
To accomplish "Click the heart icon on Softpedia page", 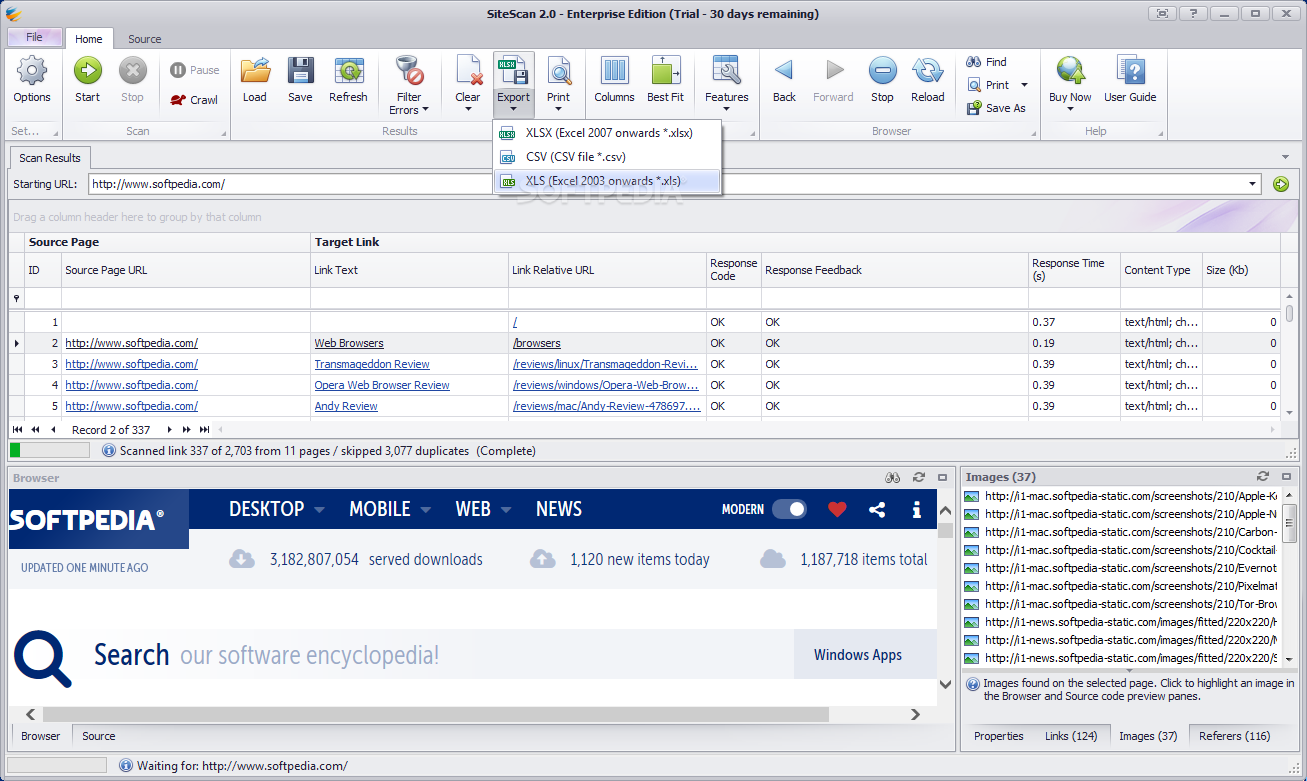I will tap(837, 509).
